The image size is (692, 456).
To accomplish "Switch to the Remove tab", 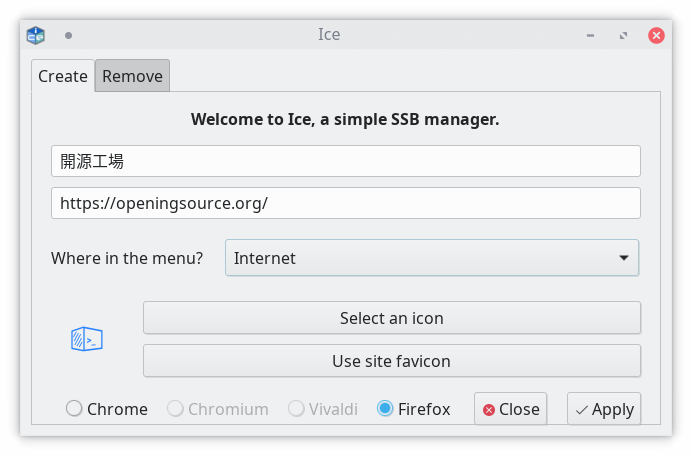I will click(x=132, y=76).
